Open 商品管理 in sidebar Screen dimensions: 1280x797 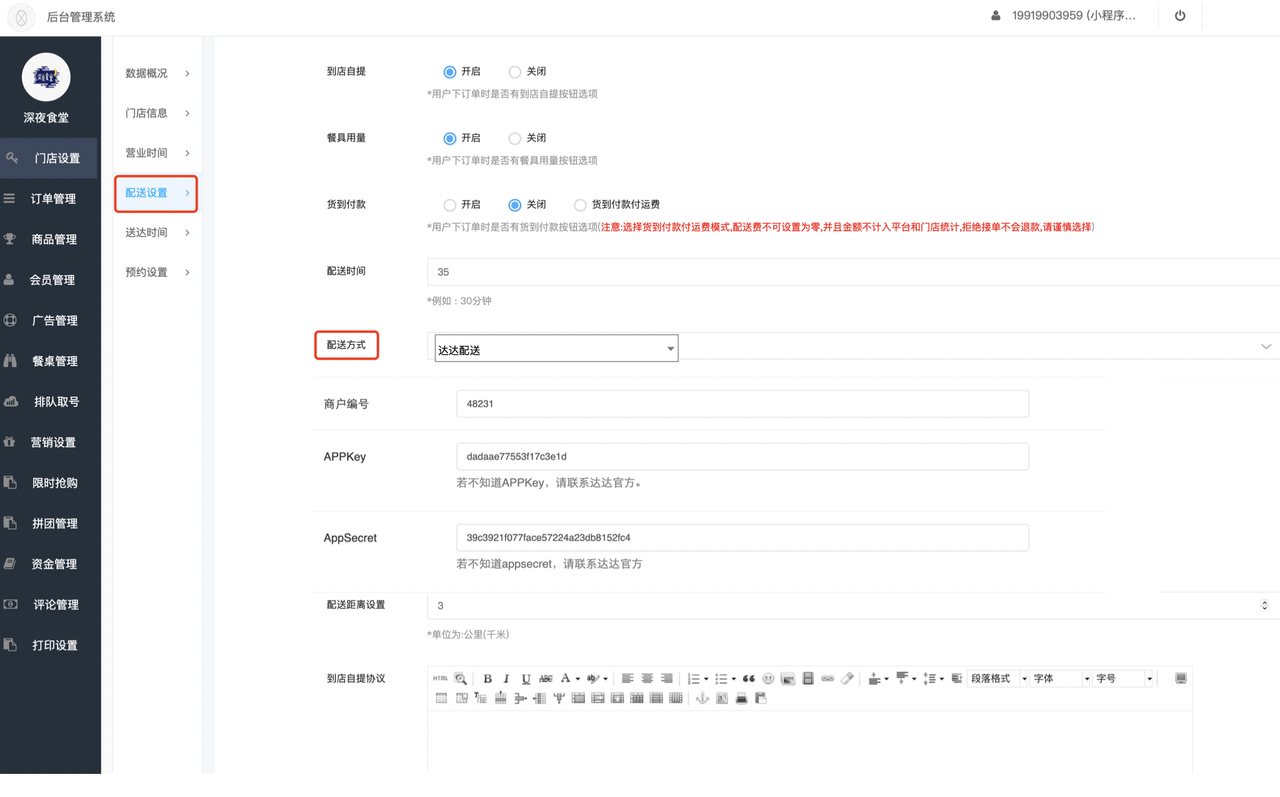[x=50, y=239]
